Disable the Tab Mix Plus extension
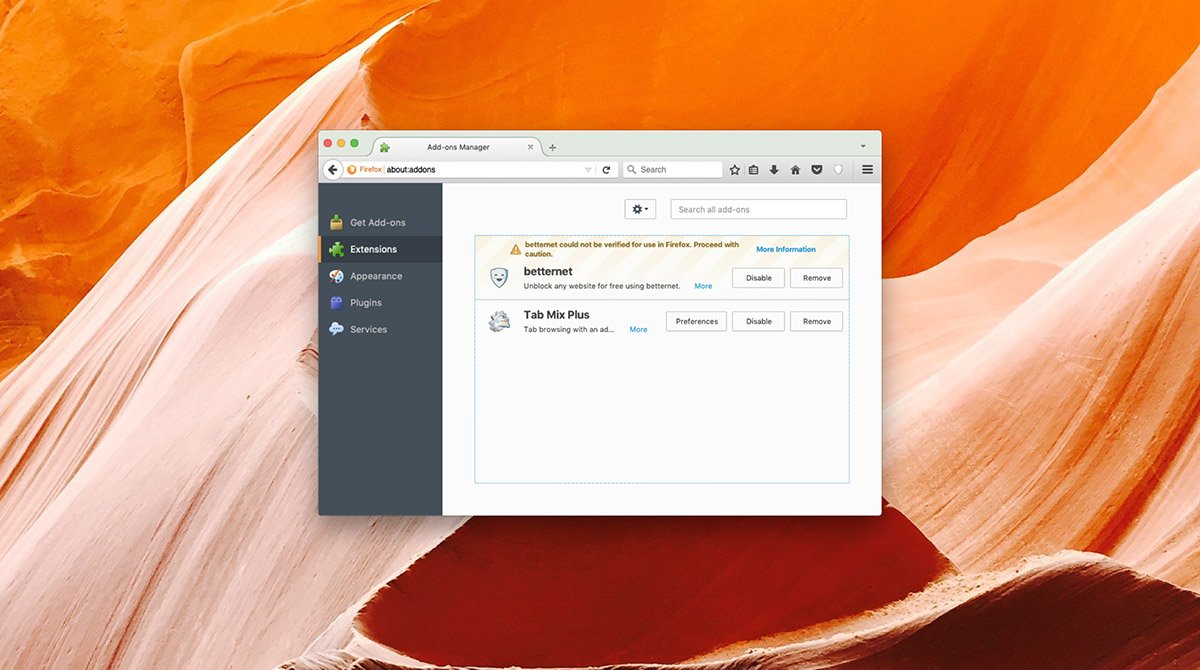The height and width of the screenshot is (670, 1200). pos(759,321)
